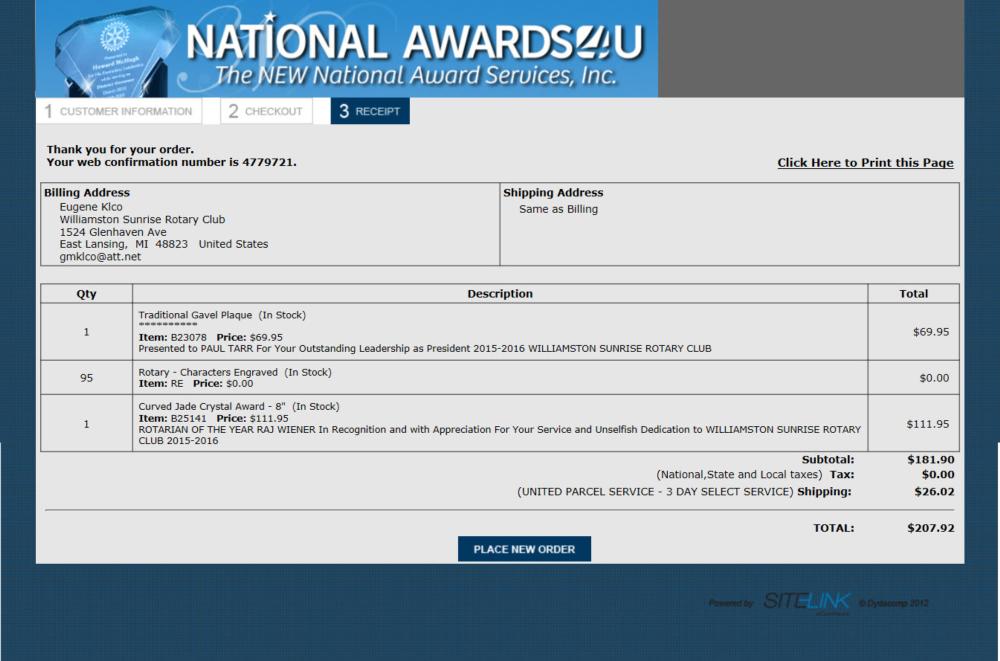Select the email gmklco@att.net
Viewport: 1000px width, 661px height.
coord(100,257)
